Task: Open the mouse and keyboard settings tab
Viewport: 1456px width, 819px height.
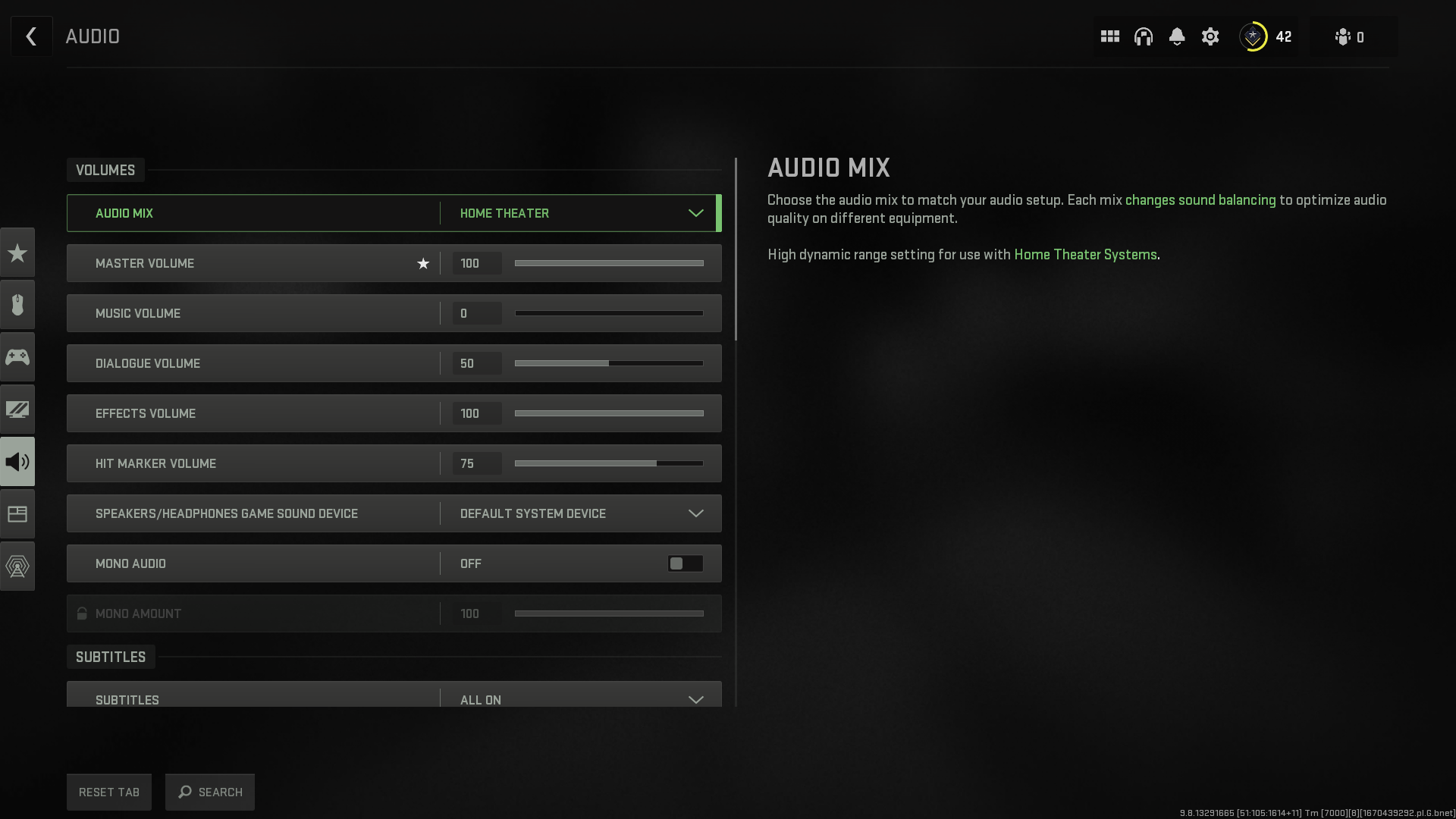Action: click(x=17, y=305)
